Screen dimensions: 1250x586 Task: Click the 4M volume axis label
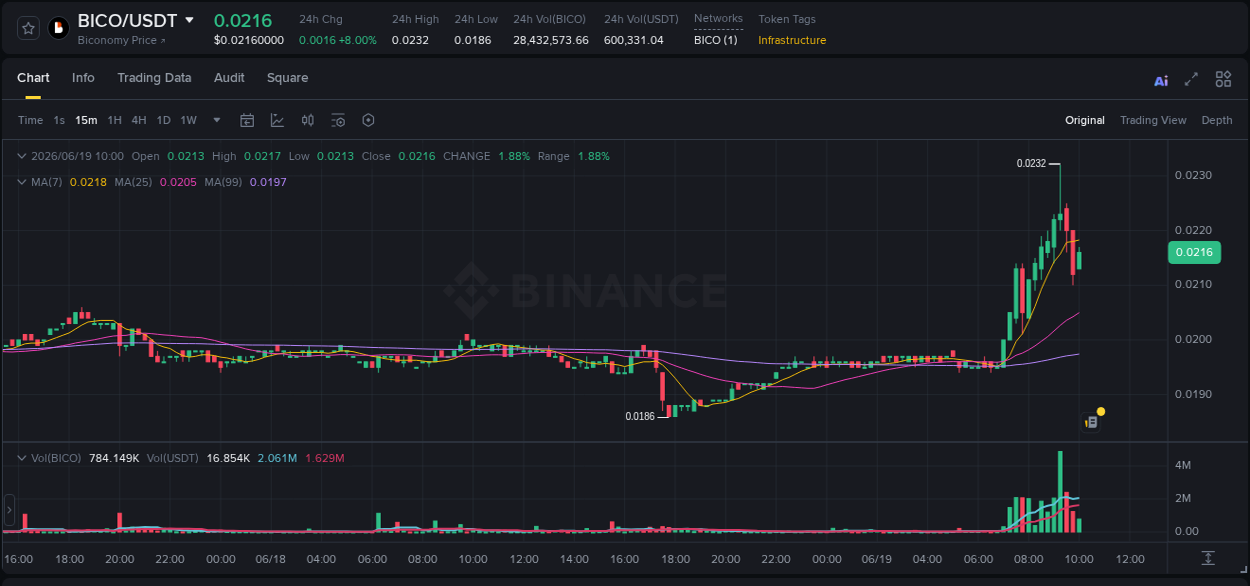pos(1182,465)
